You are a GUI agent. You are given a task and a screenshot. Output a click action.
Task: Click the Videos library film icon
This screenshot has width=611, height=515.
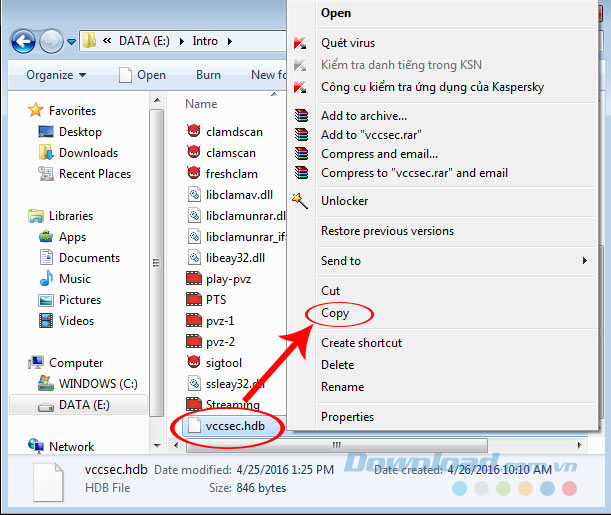tap(46, 321)
